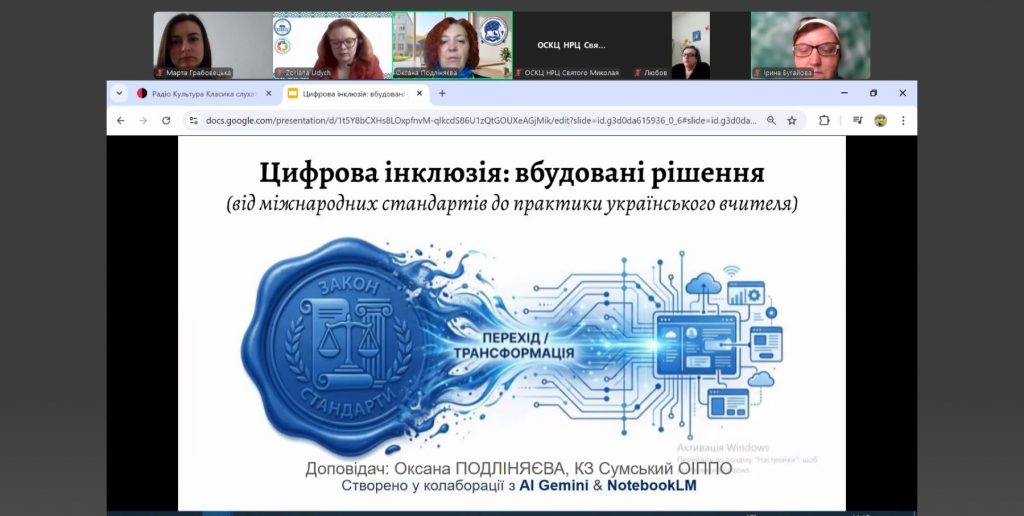Close the Радіо Культура tab

pyautogui.click(x=267, y=93)
